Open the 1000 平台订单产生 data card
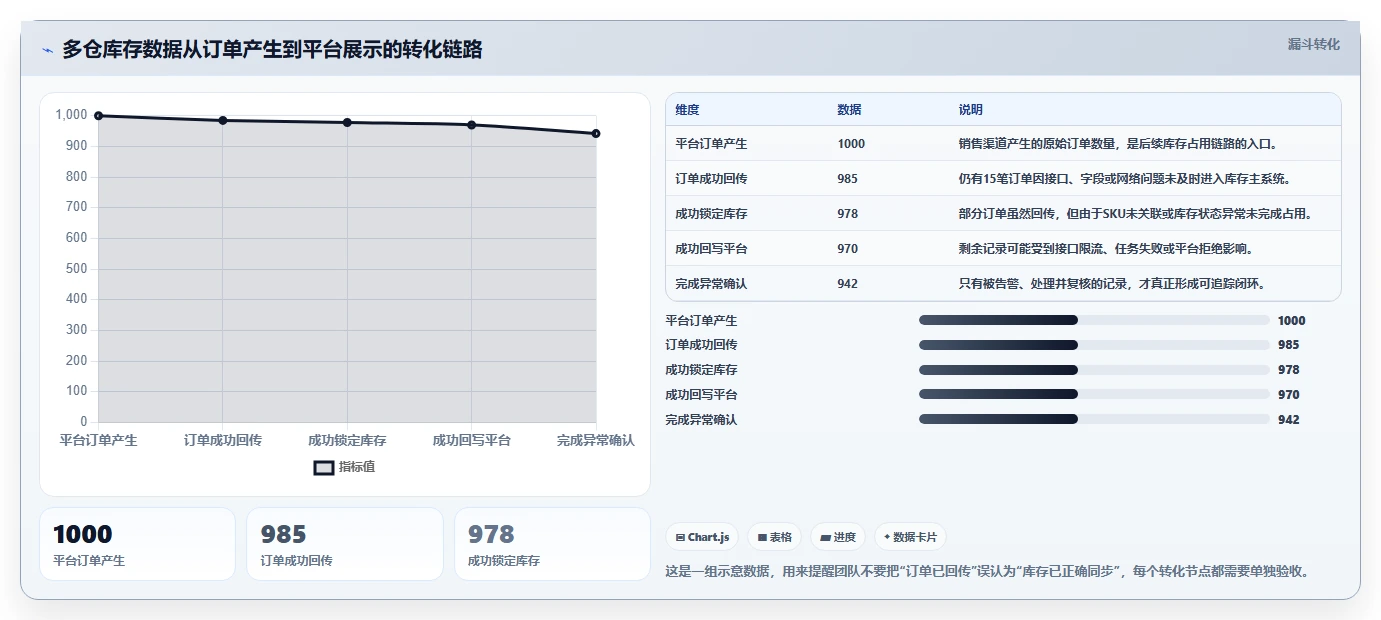This screenshot has width=1381, height=620. (137, 544)
